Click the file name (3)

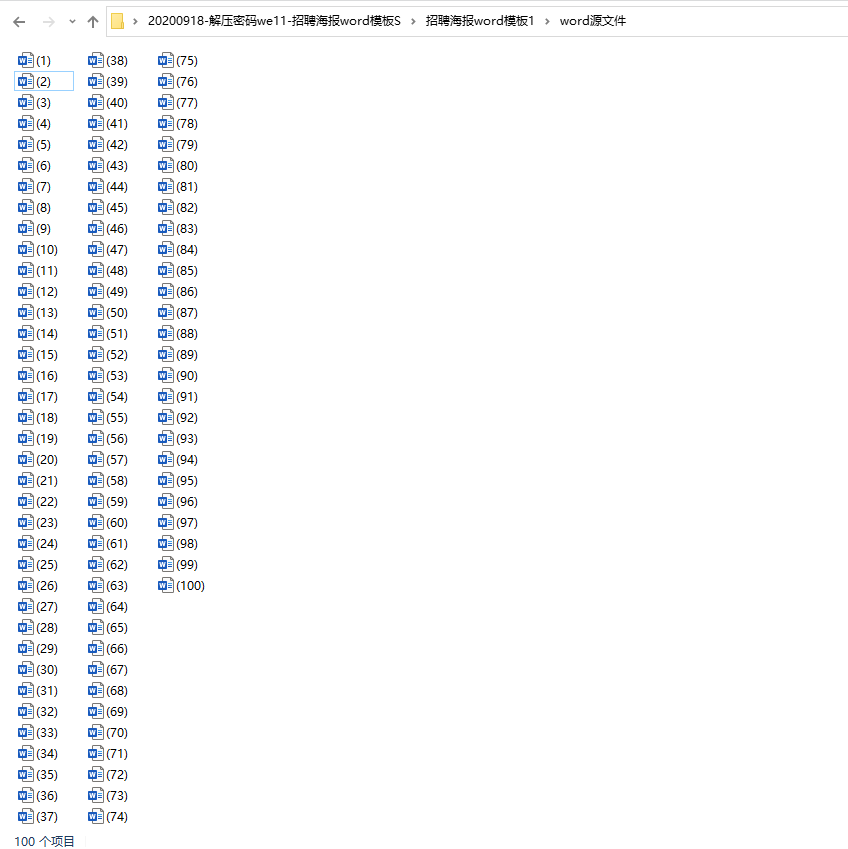pyautogui.click(x=43, y=102)
